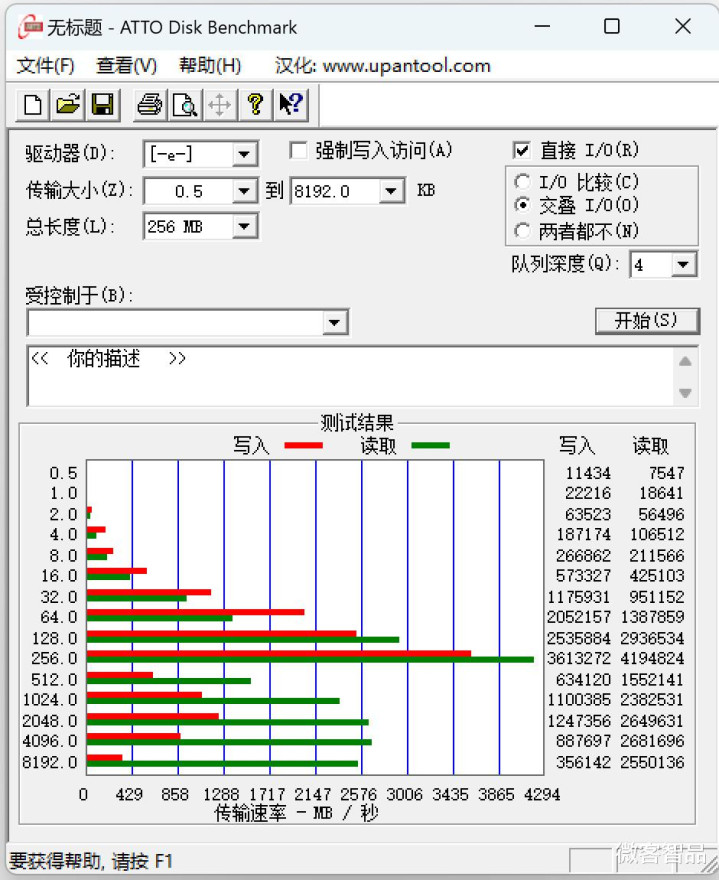
Task: Click the New file toolbar icon
Action: (x=33, y=105)
